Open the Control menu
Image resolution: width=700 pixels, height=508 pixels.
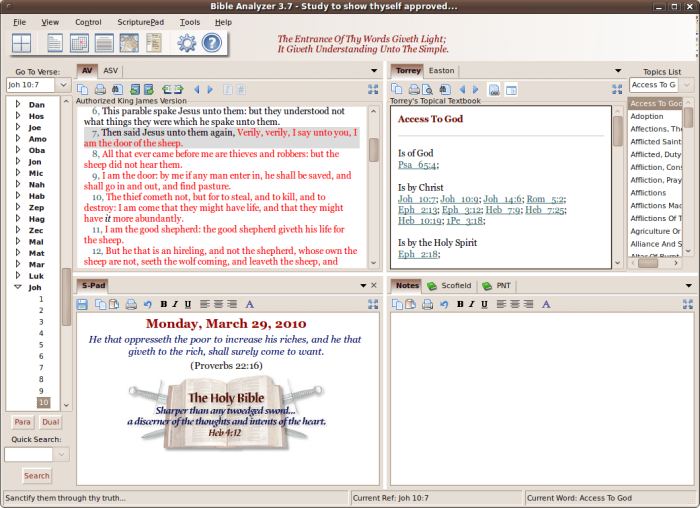tap(88, 22)
